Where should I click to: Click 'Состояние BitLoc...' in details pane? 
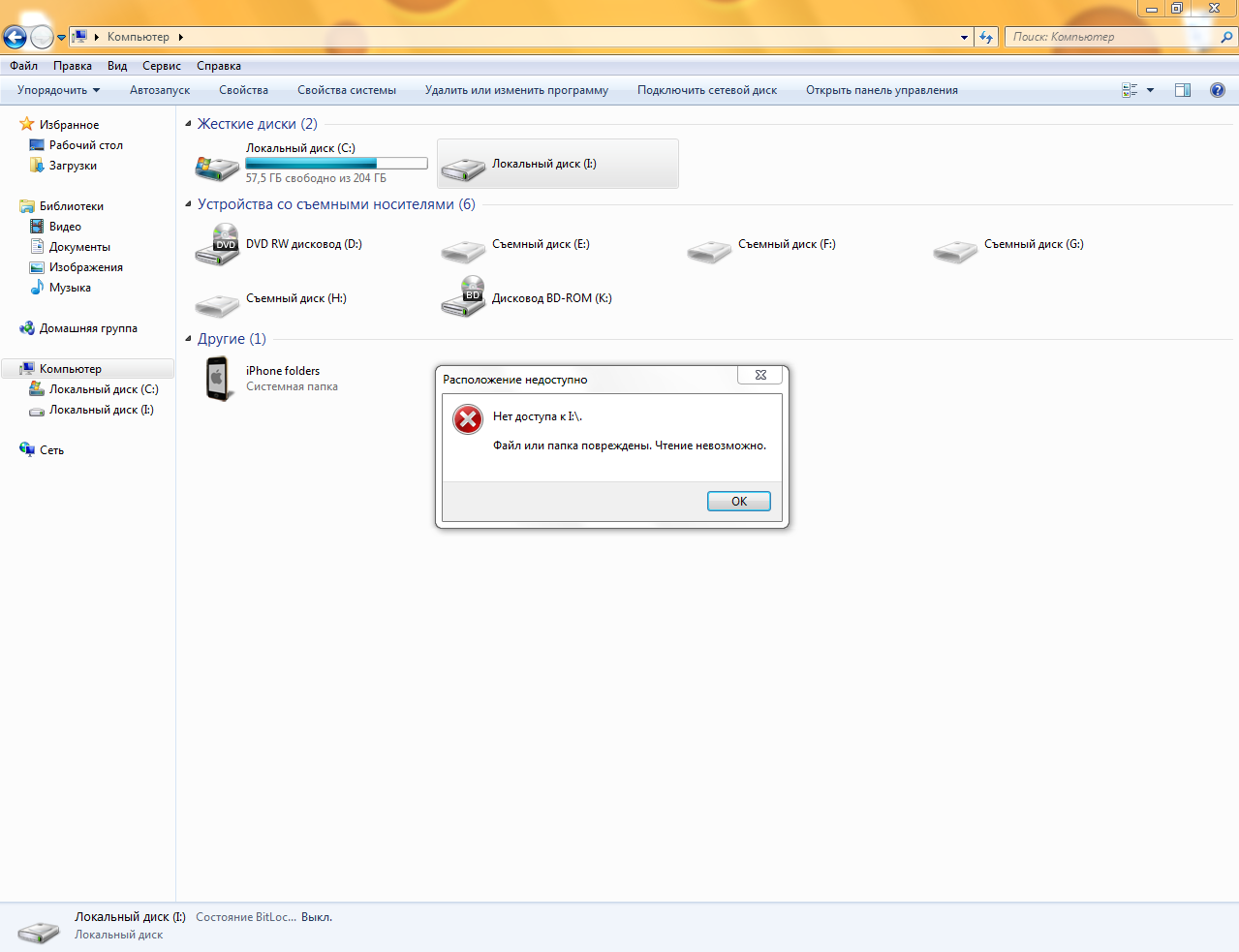click(x=246, y=917)
